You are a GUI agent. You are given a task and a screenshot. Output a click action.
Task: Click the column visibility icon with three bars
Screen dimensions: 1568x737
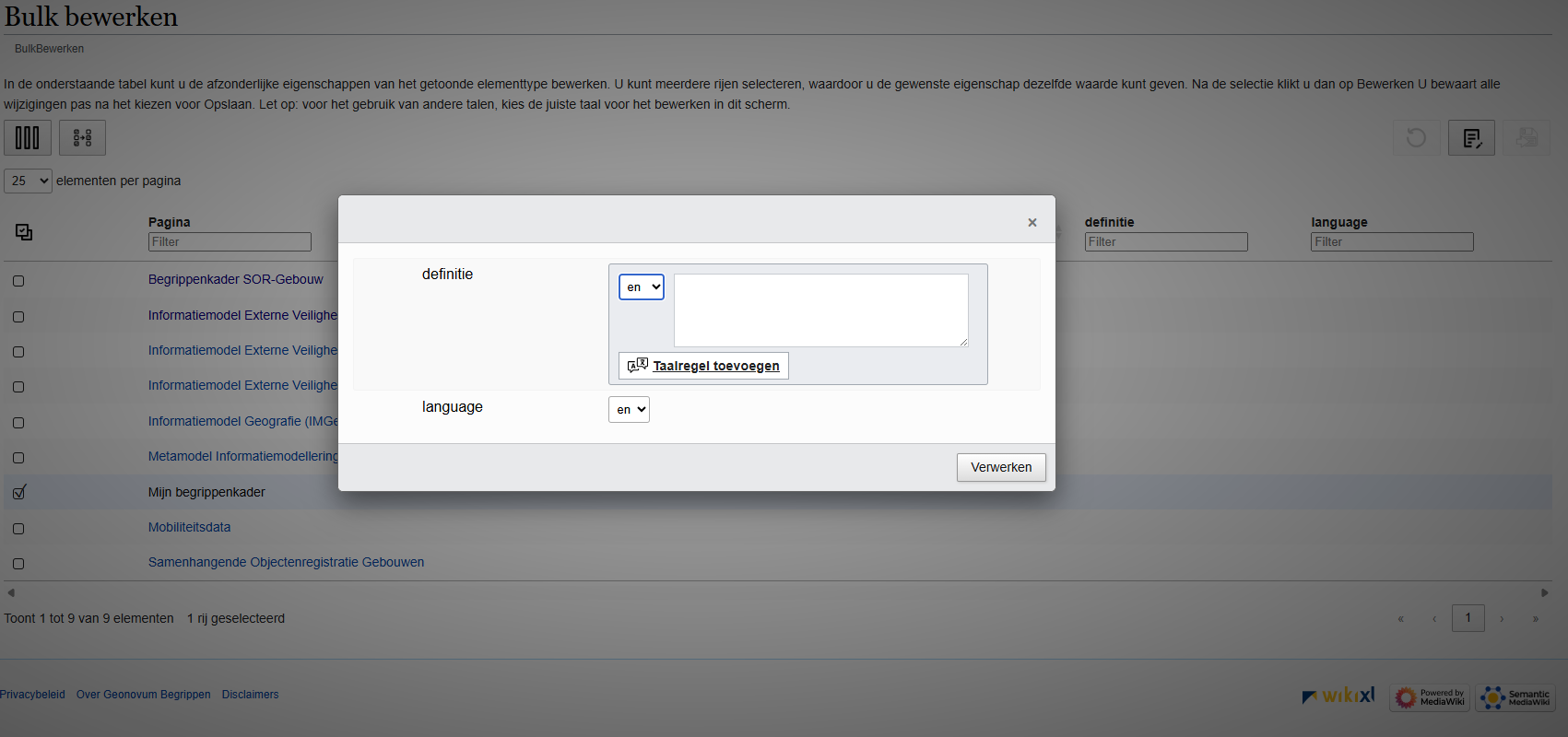click(x=27, y=138)
